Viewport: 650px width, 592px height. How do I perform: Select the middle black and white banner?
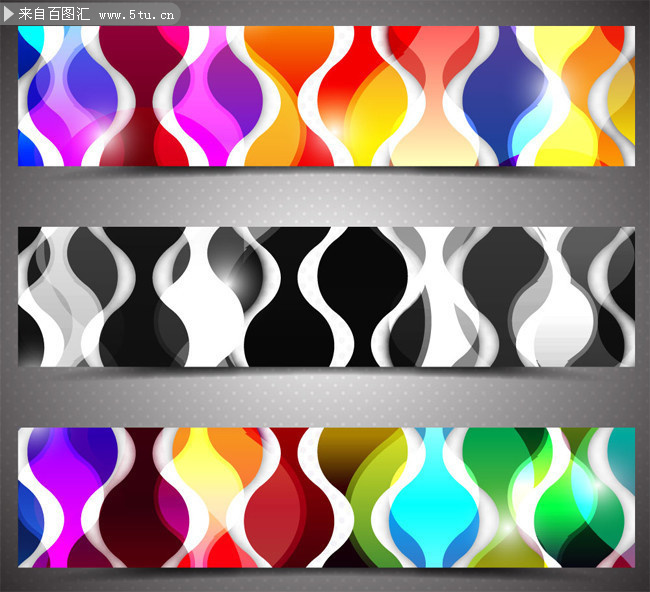tap(326, 296)
